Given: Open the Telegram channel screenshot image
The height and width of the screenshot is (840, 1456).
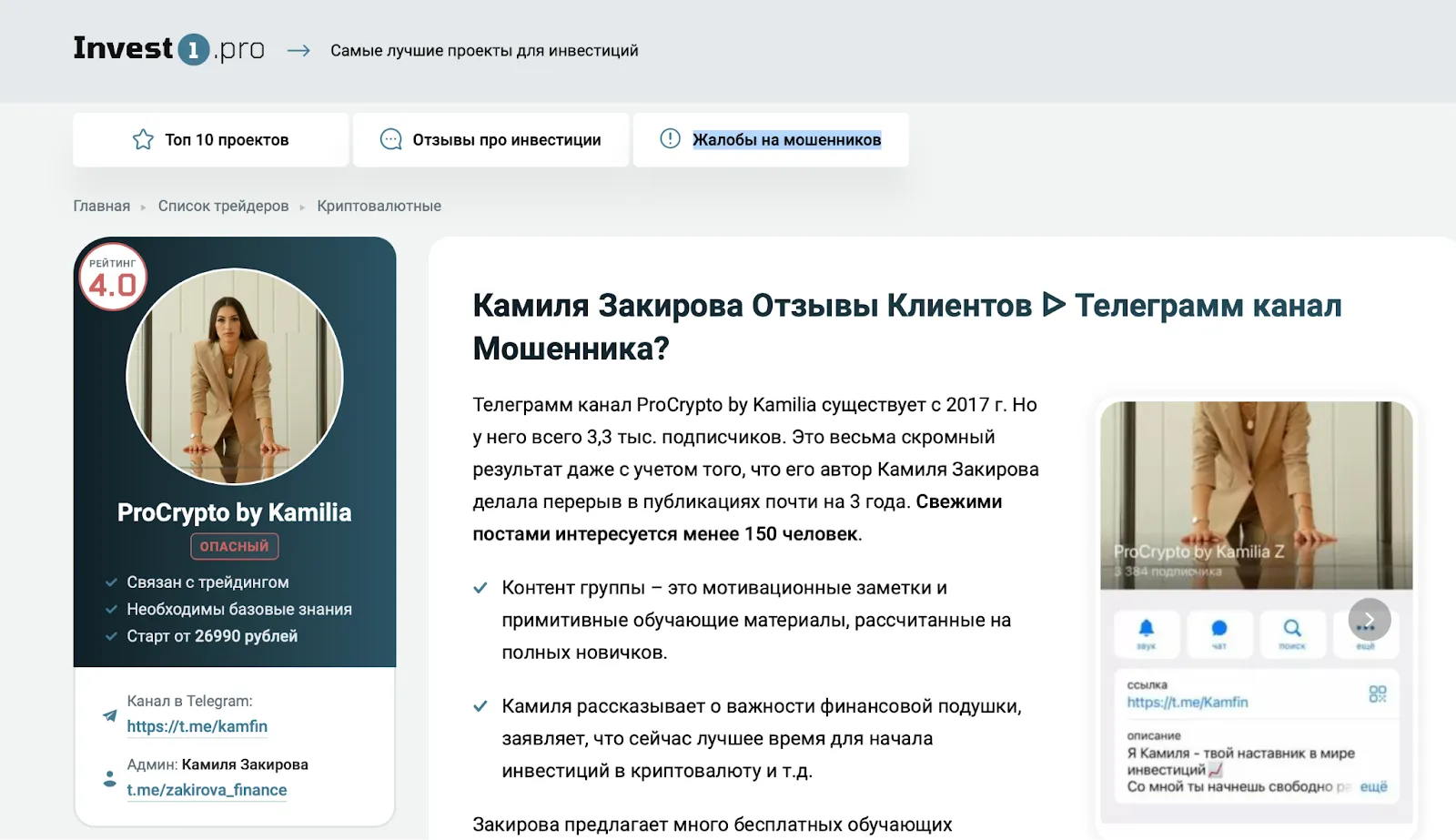Looking at the screenshot, I should [x=1257, y=612].
